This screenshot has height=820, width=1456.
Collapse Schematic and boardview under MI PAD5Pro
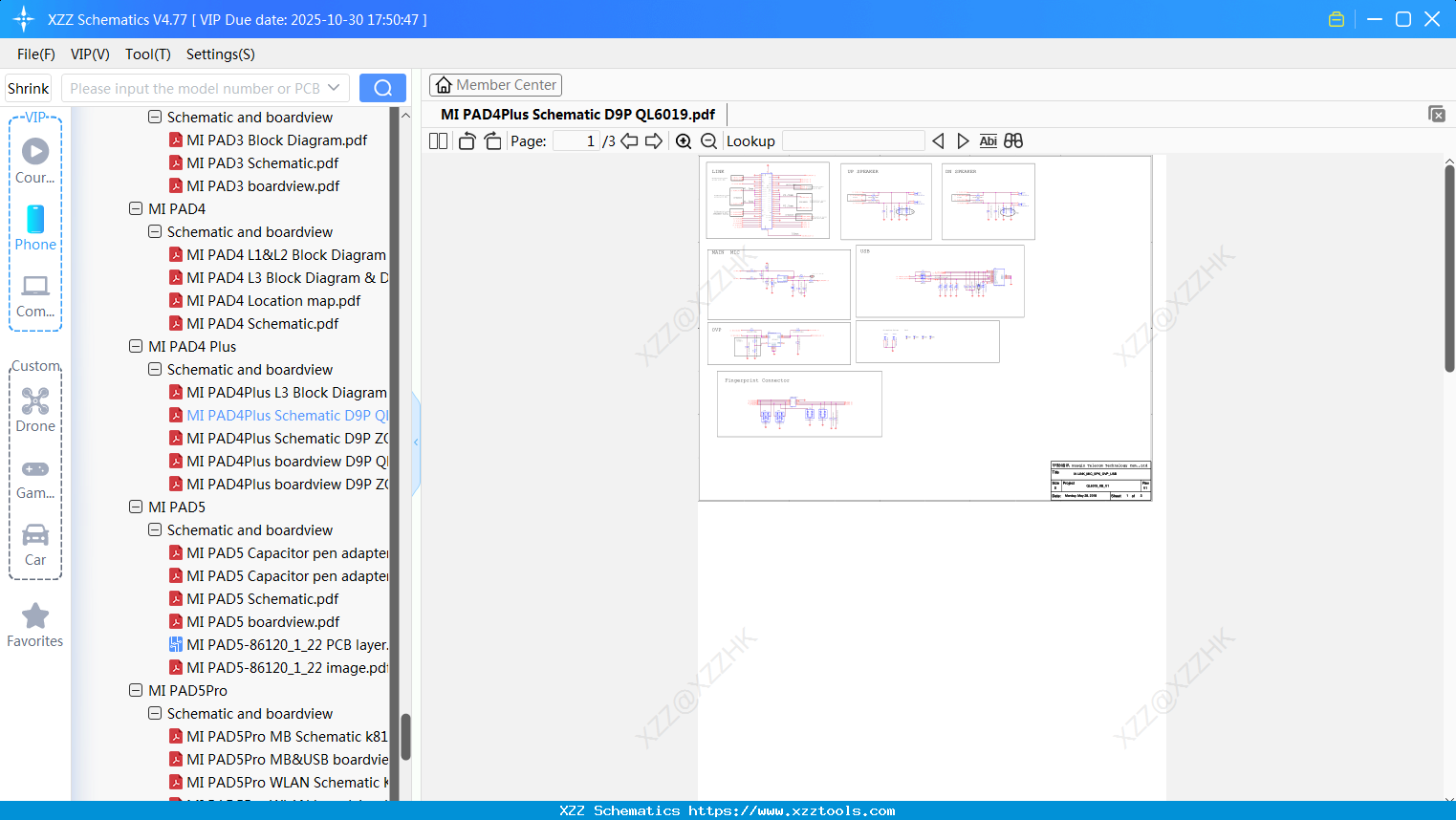pyautogui.click(x=155, y=713)
